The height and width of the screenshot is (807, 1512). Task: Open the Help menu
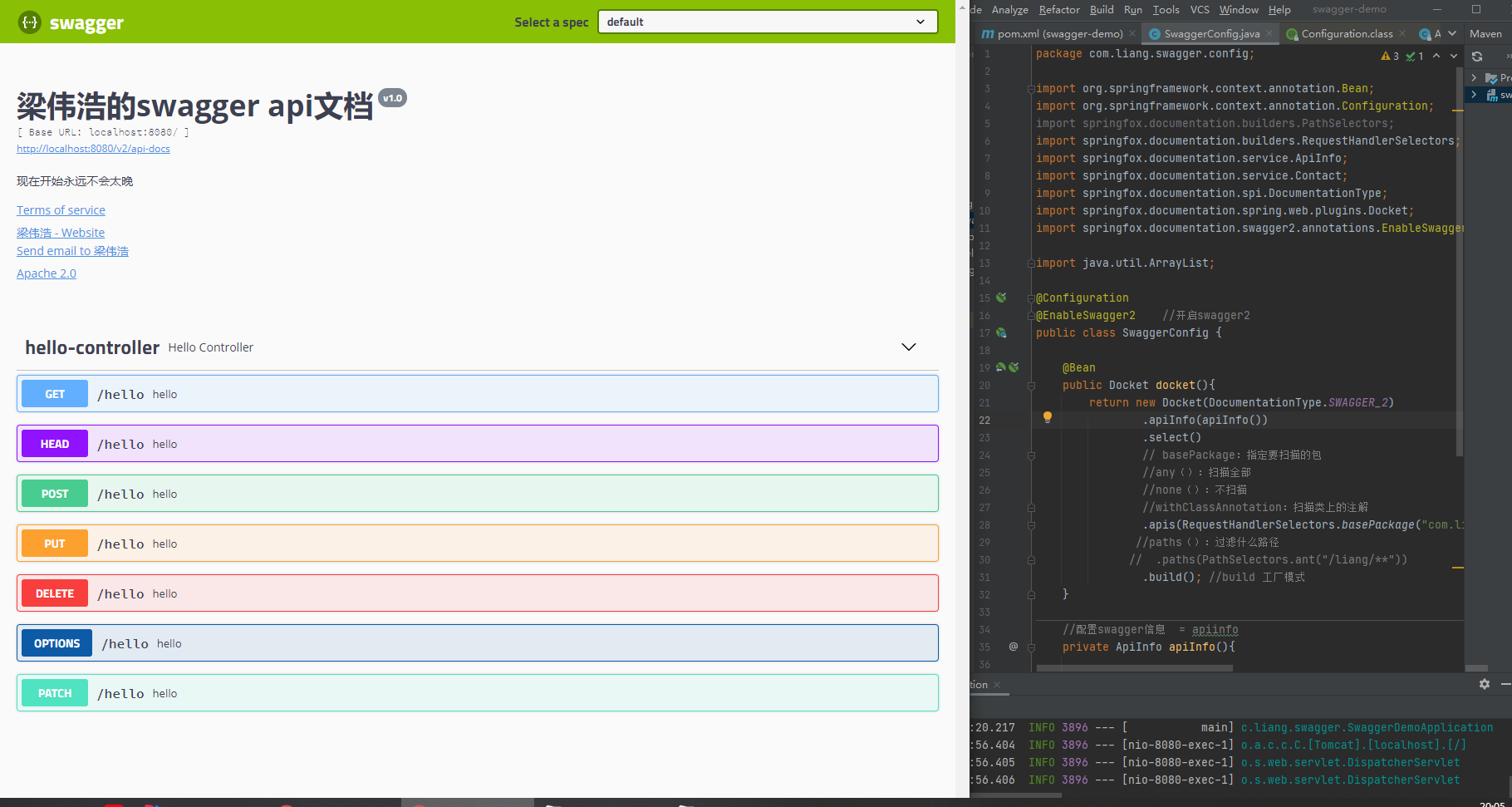(x=1279, y=10)
